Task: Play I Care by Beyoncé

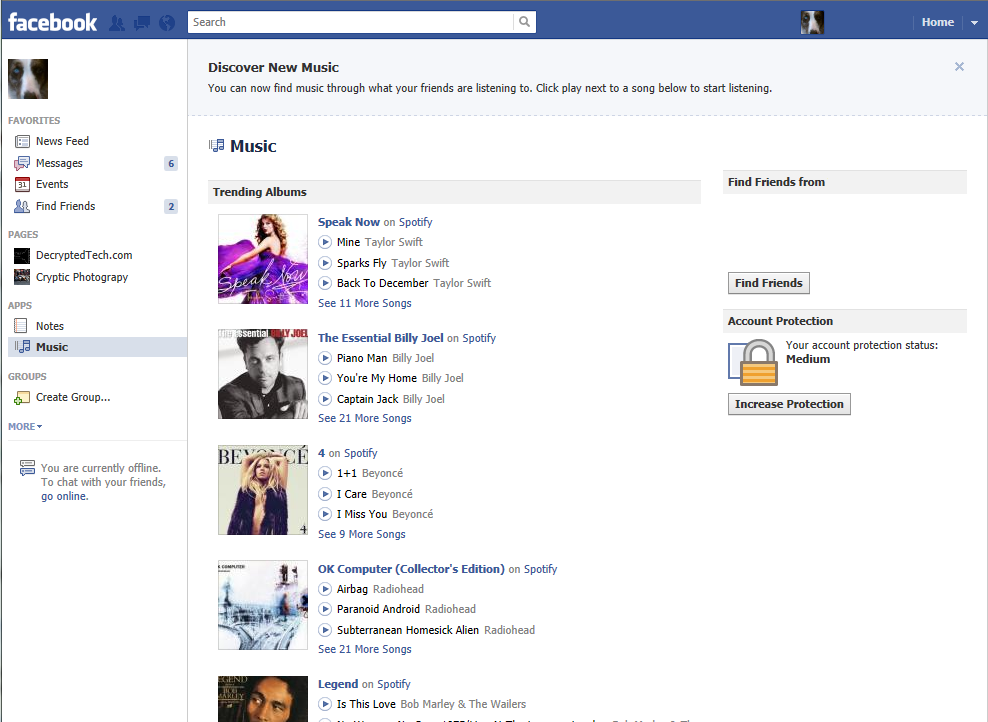Action: tap(325, 494)
